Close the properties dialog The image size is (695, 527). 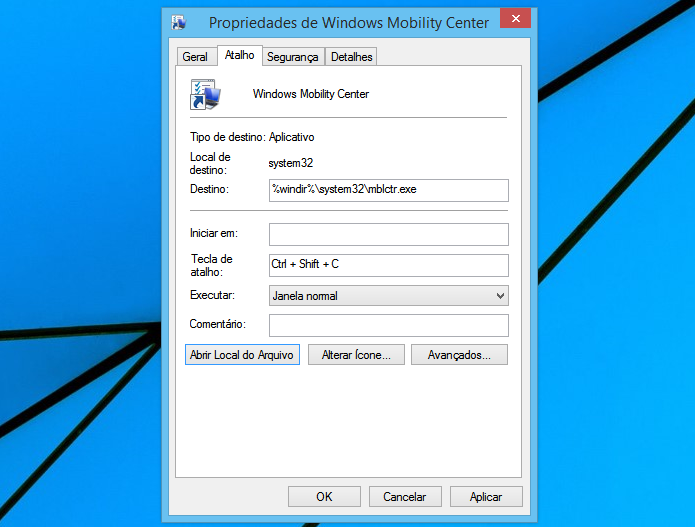pyautogui.click(x=515, y=18)
